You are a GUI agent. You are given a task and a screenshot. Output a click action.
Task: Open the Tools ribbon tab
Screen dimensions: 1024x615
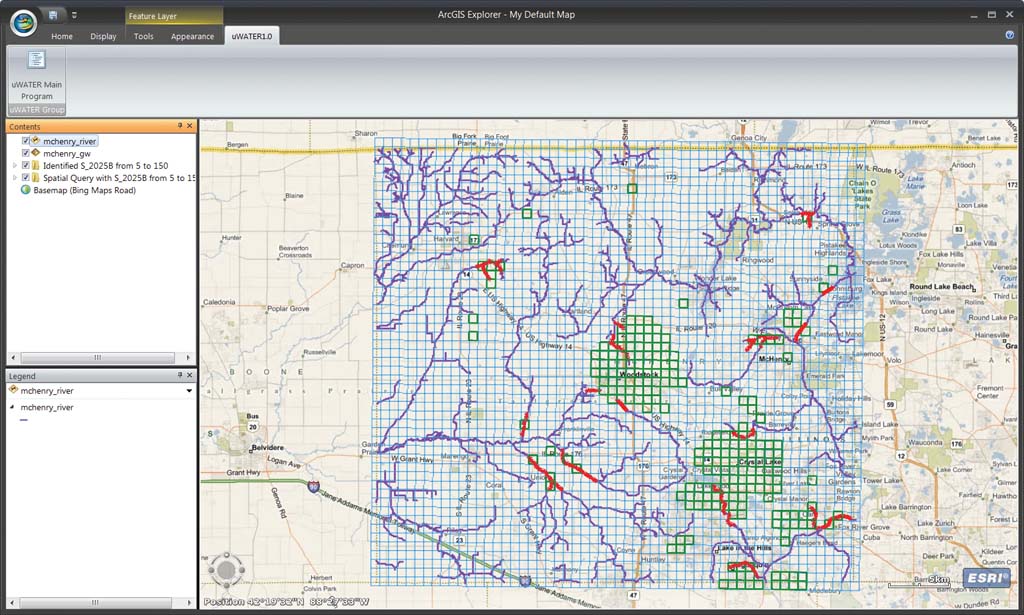[144, 37]
